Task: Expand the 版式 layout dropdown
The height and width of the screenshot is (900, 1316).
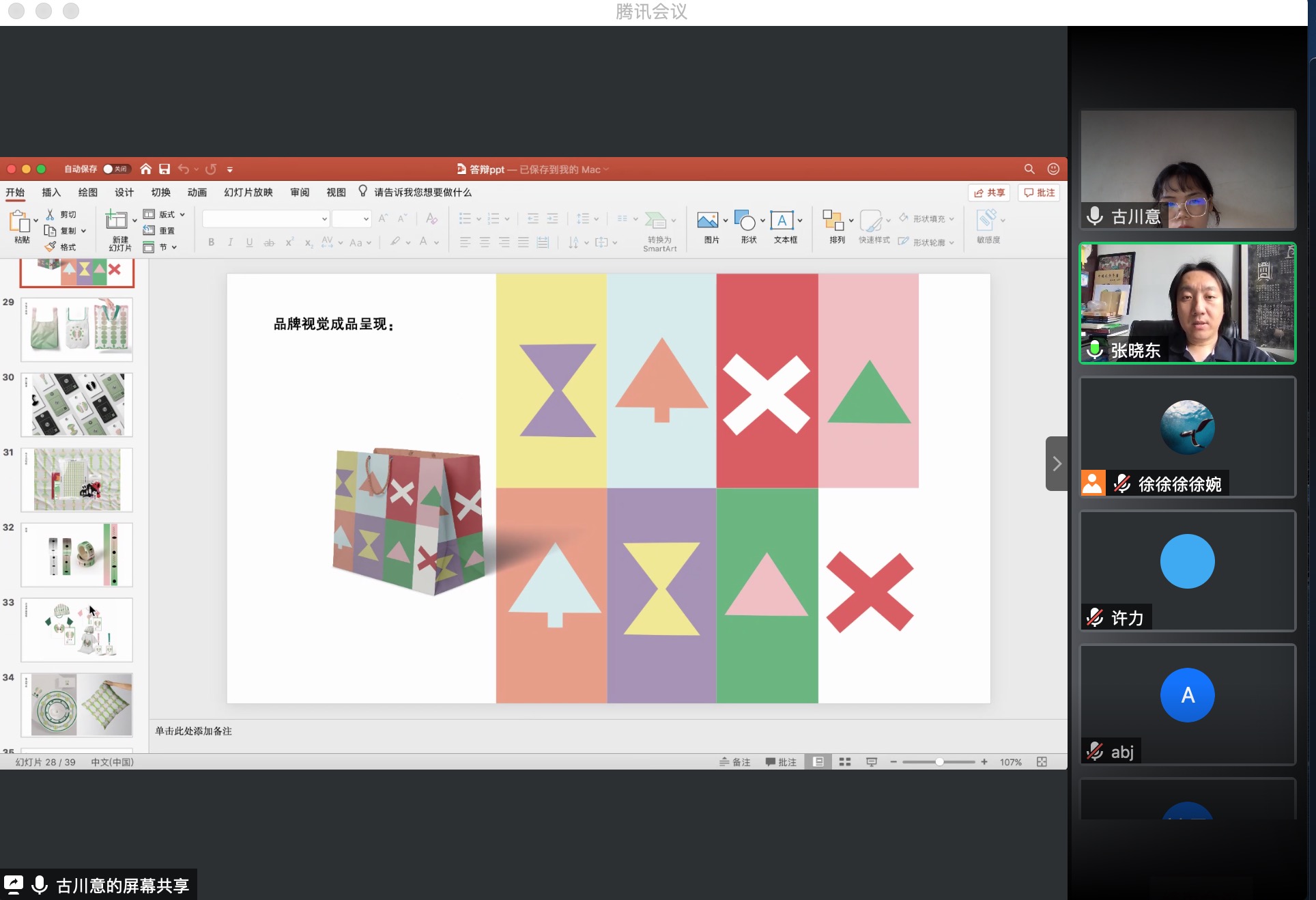Action: [182, 214]
